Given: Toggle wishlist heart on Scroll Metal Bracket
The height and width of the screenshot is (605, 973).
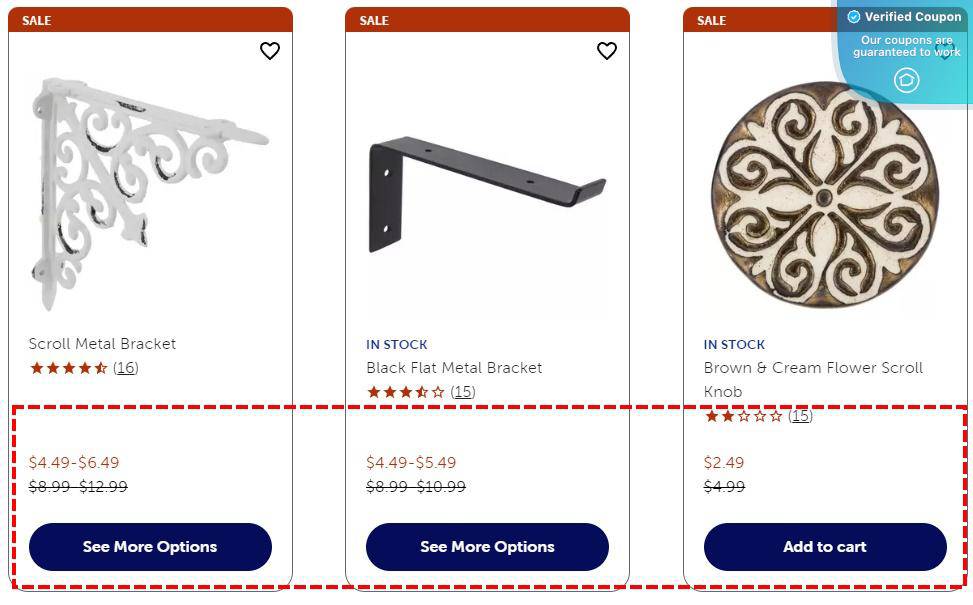Looking at the screenshot, I should click(x=269, y=50).
